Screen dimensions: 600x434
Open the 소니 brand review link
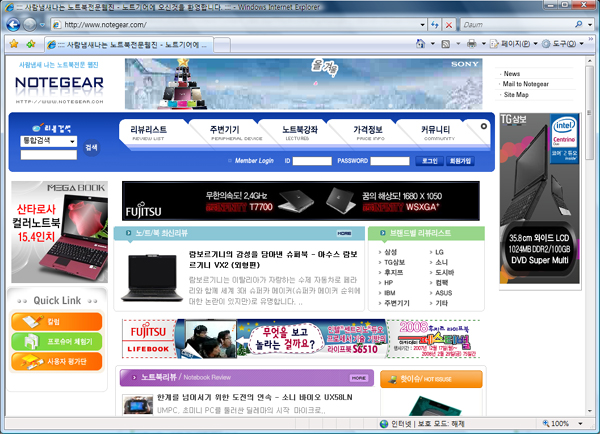pyautogui.click(x=441, y=263)
